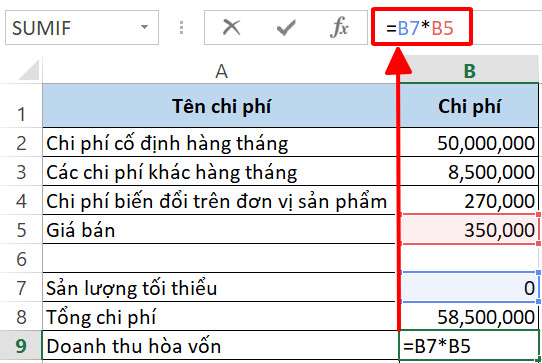Confirm the formula with the checkmark icon
The image size is (542, 363).
tap(286, 28)
